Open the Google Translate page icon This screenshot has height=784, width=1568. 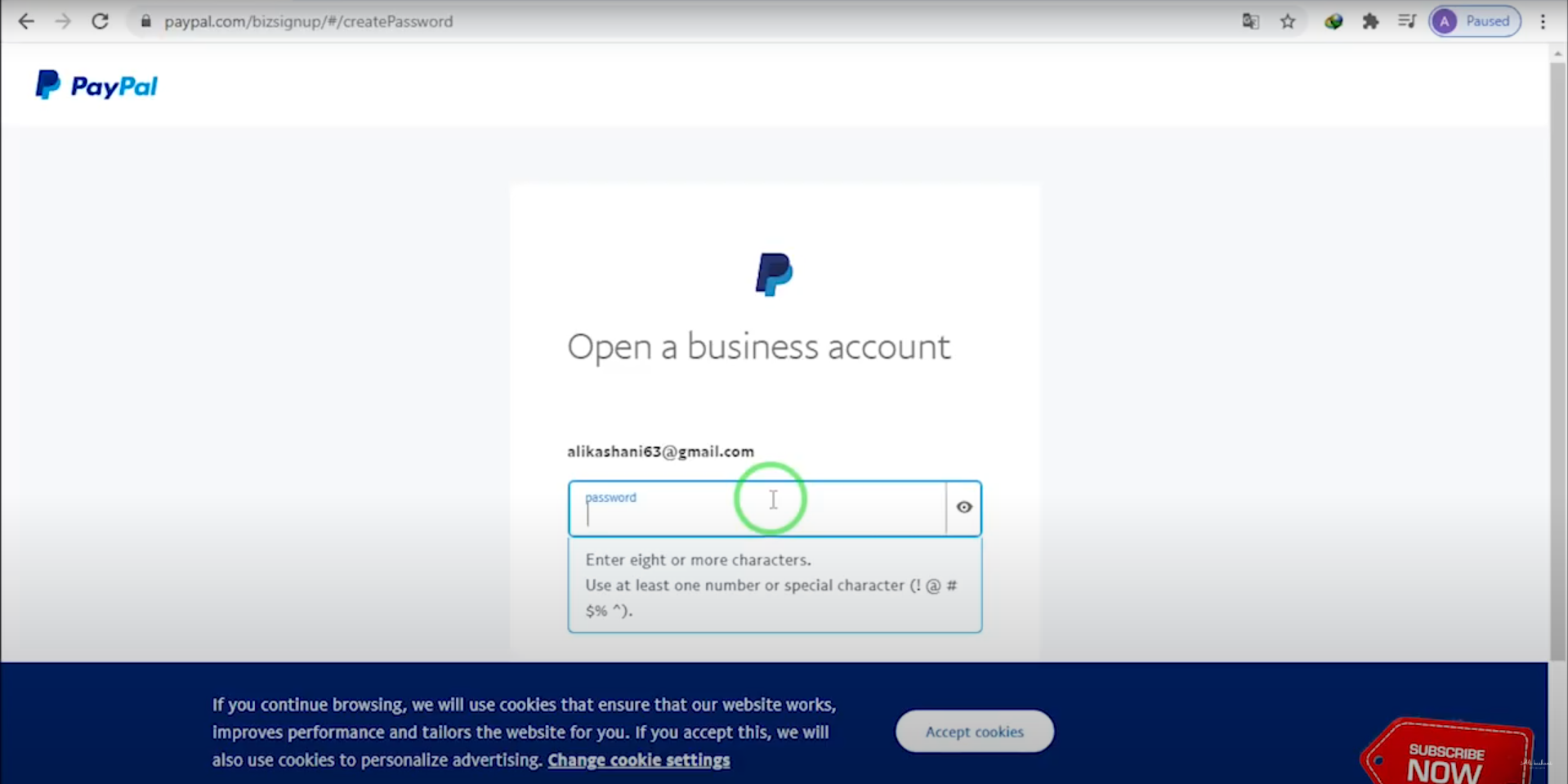(1250, 21)
